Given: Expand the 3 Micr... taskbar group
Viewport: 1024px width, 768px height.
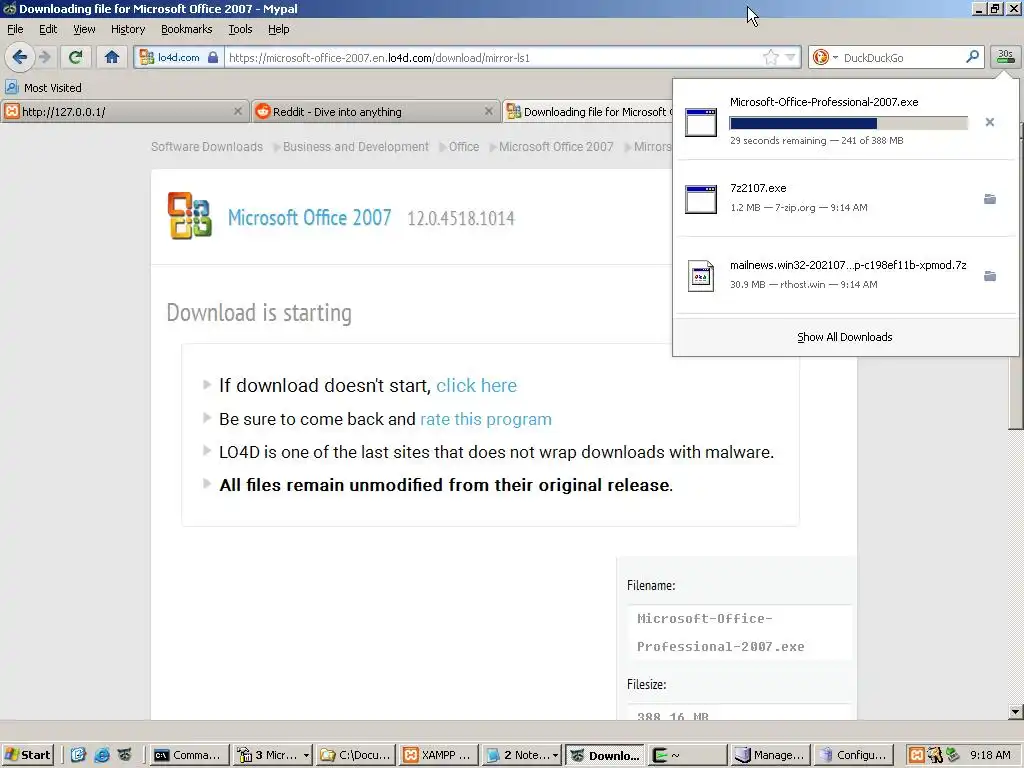Looking at the screenshot, I should (272, 755).
